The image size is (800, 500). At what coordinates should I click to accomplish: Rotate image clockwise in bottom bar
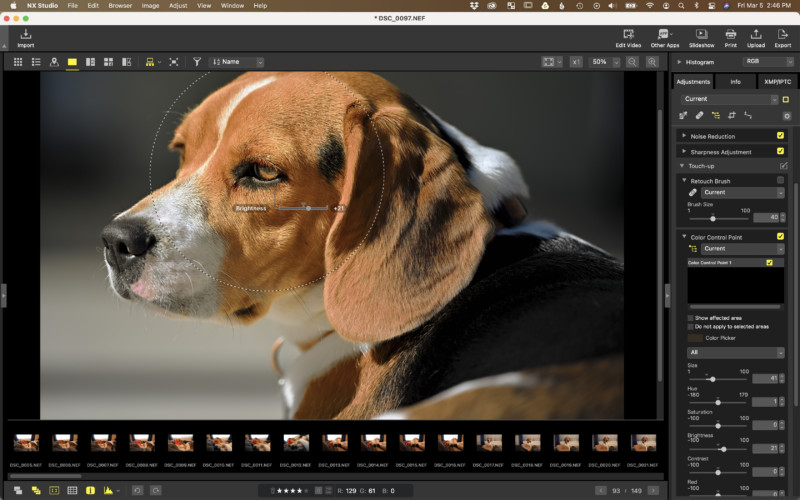(156, 490)
